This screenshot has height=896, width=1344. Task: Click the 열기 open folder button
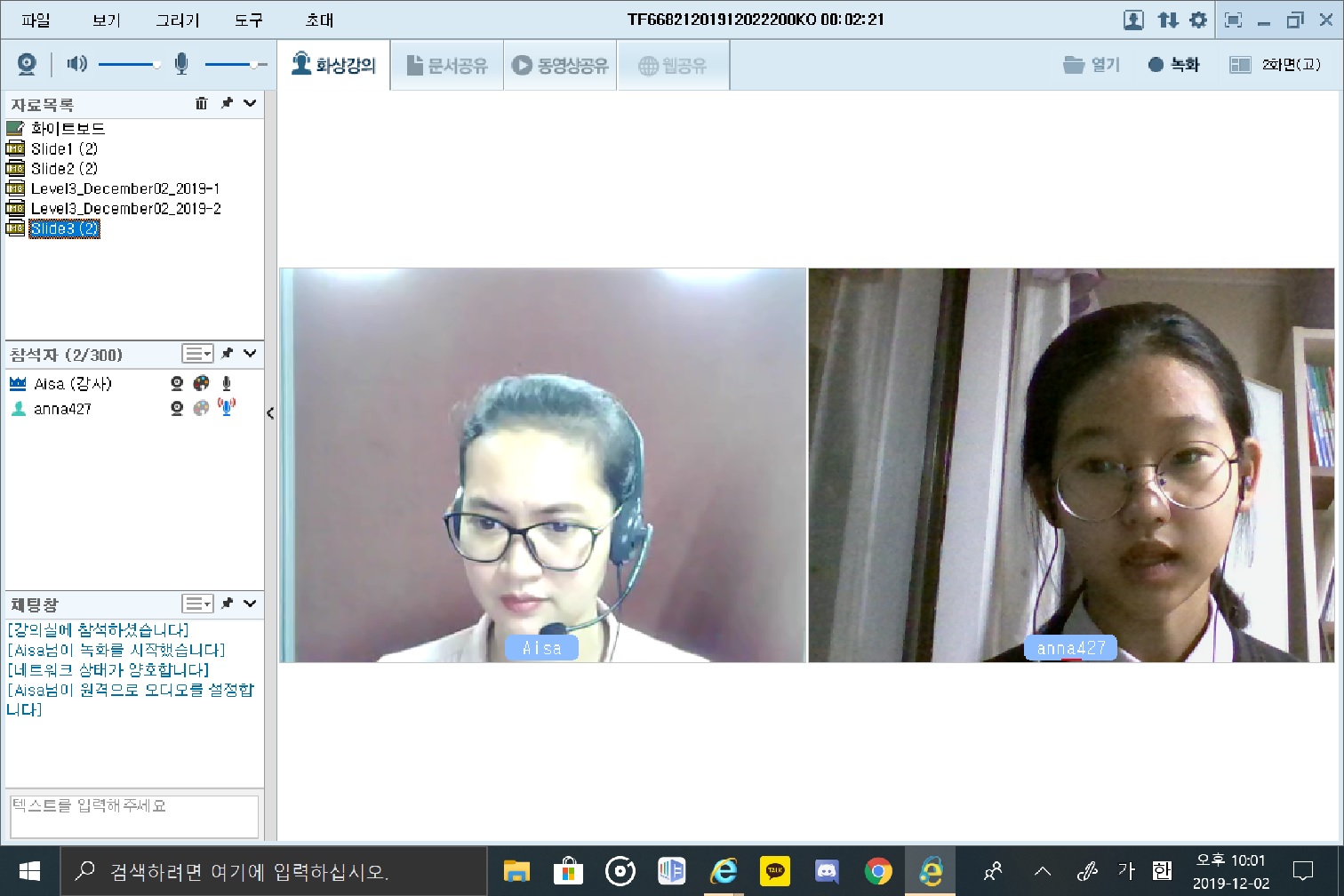click(1092, 65)
